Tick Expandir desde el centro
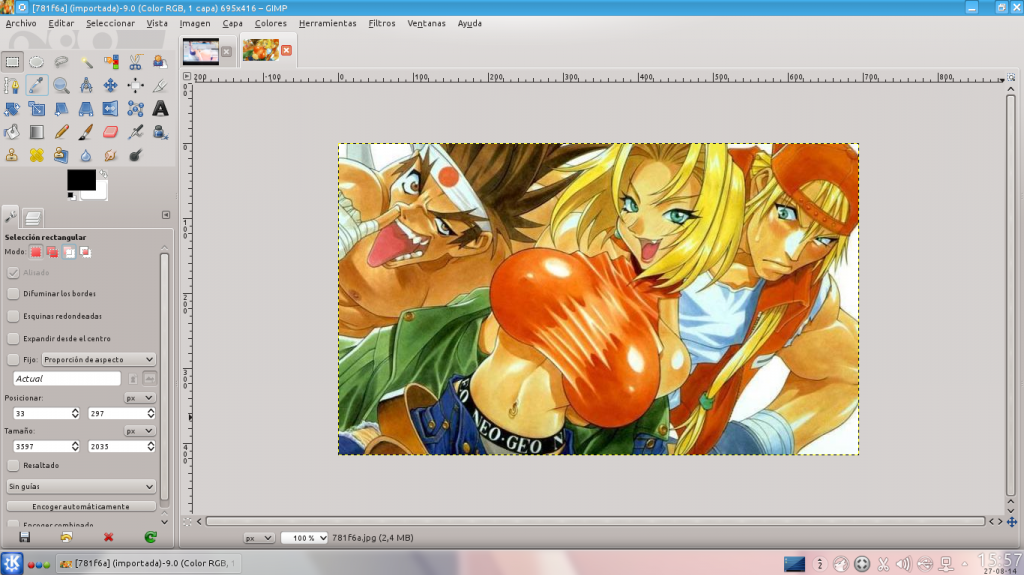 pyautogui.click(x=13, y=338)
